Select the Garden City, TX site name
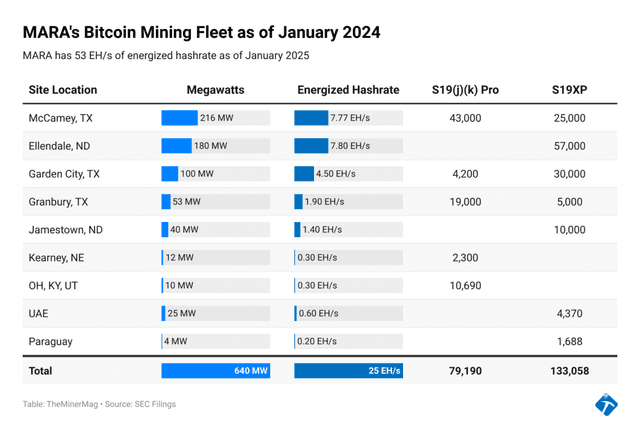640x432 pixels. (x=64, y=174)
